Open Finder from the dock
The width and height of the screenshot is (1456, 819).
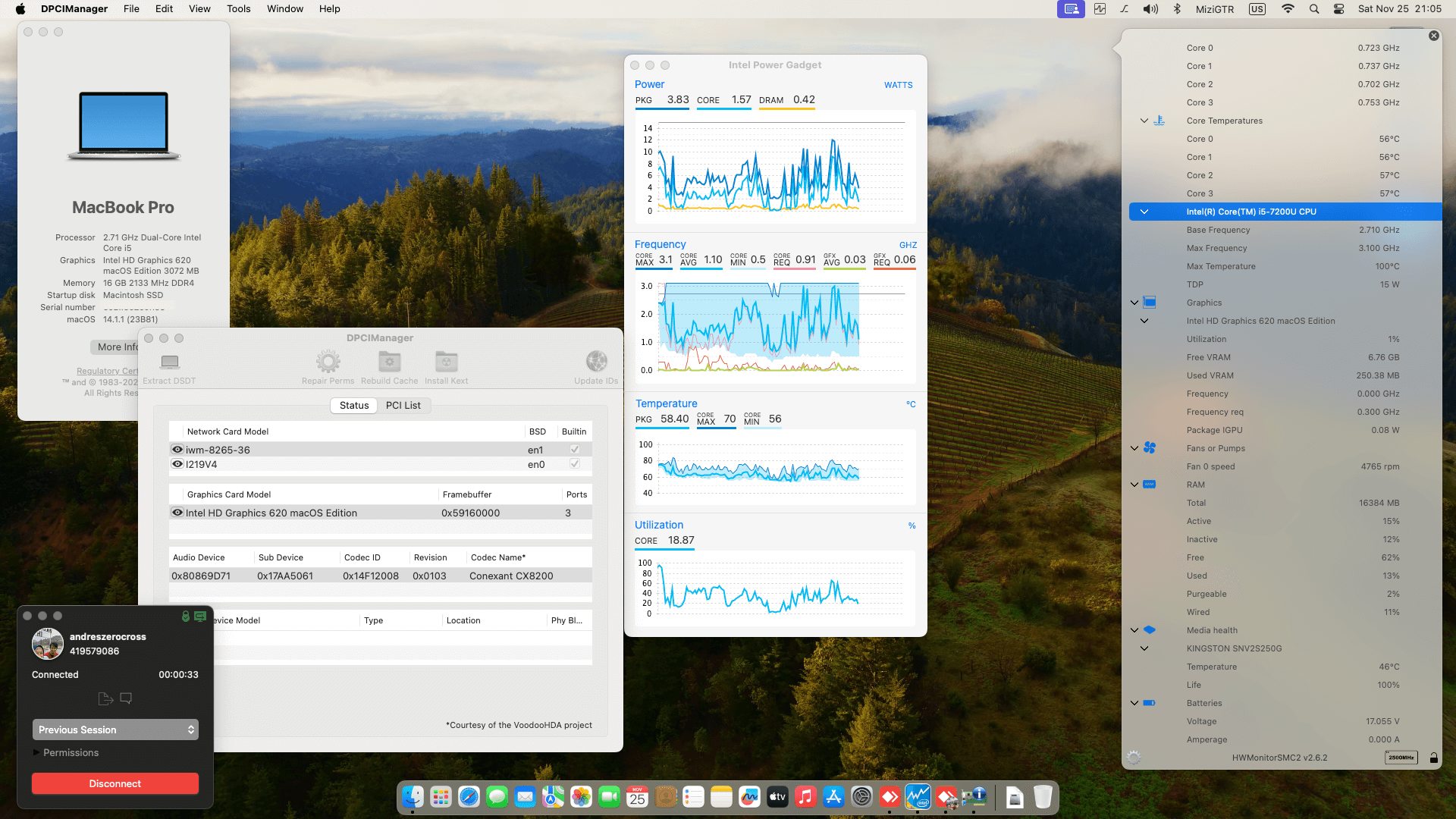[413, 797]
